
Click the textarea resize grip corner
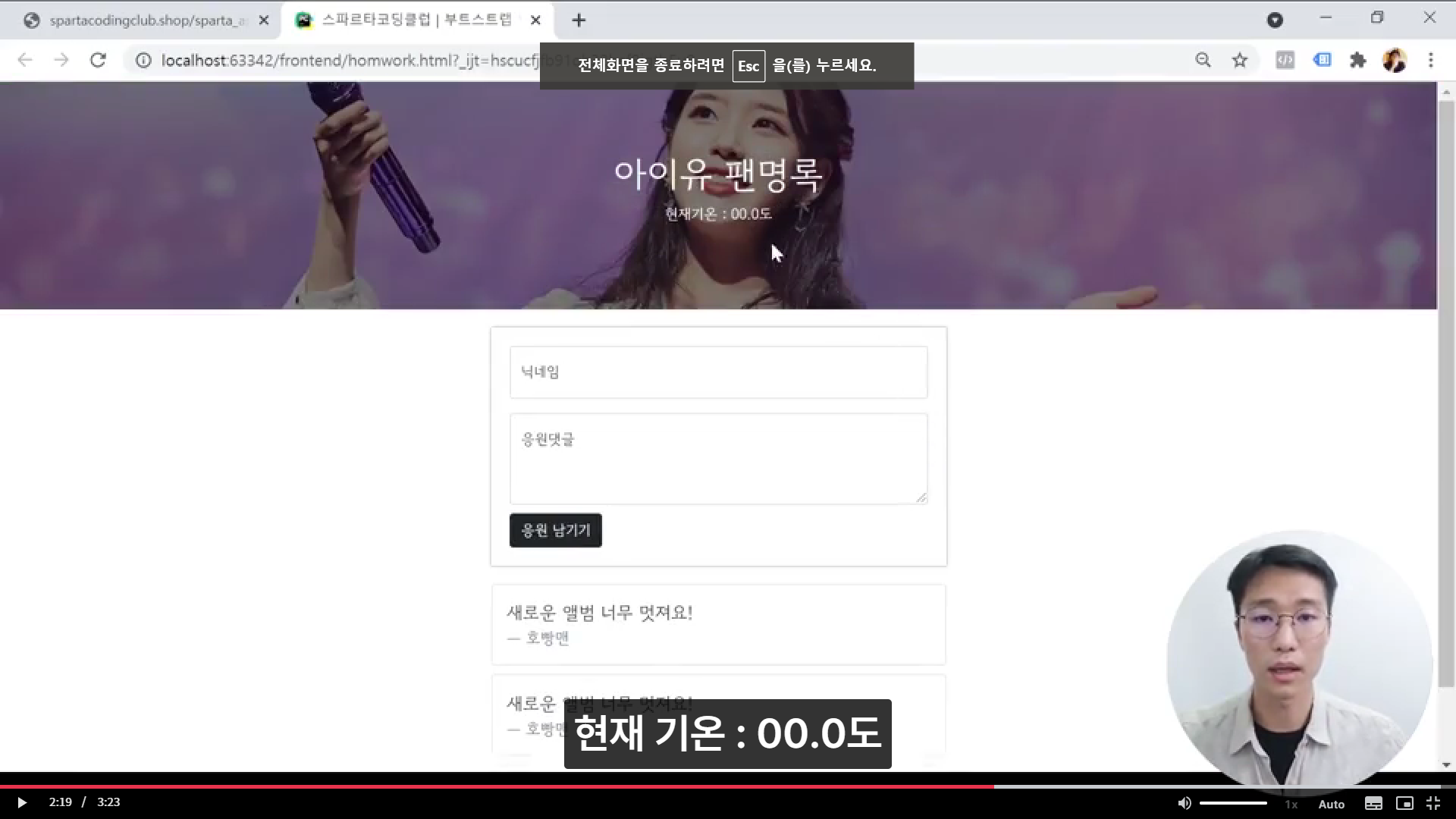pos(921,497)
